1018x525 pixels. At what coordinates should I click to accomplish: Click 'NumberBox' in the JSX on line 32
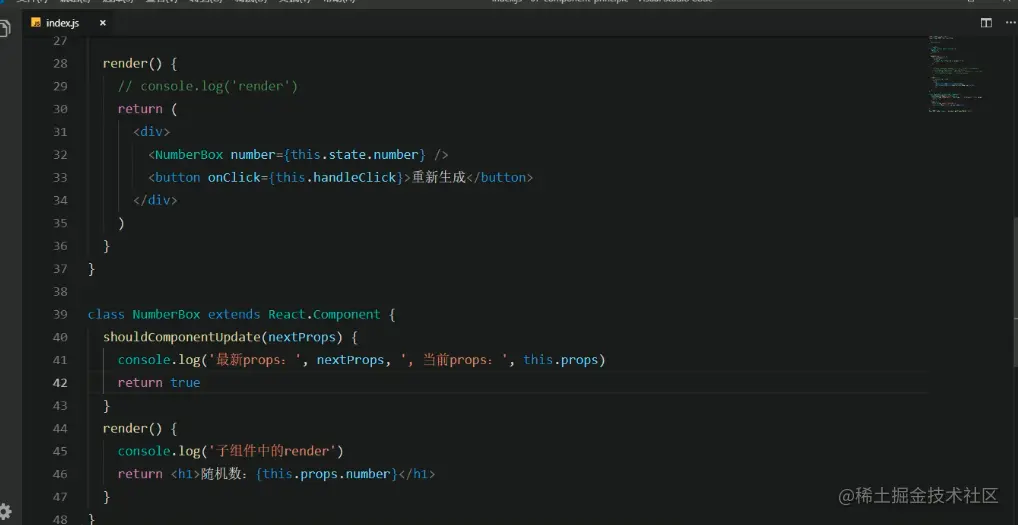pyautogui.click(x=189, y=154)
